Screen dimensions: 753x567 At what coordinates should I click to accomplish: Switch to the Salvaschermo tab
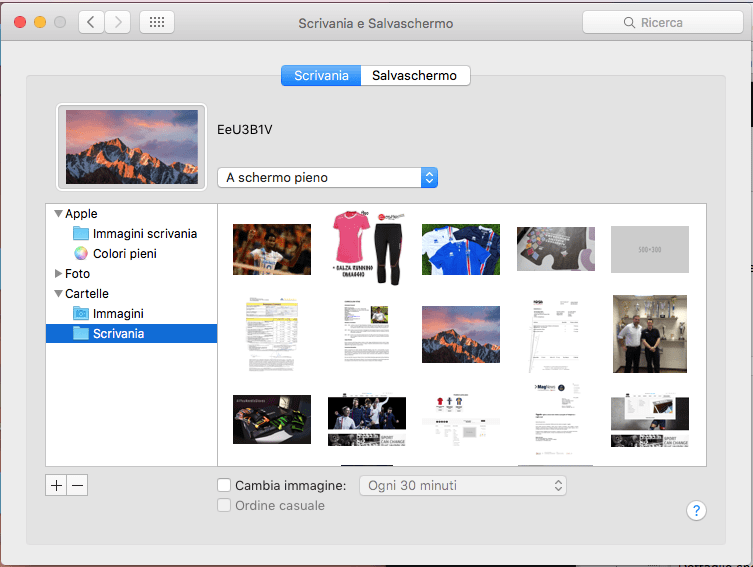click(414, 76)
